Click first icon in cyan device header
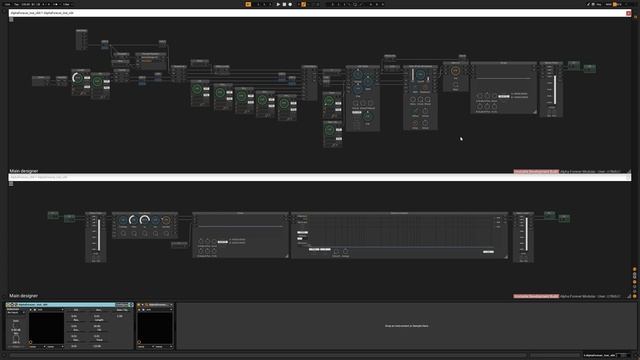Image resolution: width=640 pixels, height=360 pixels. 8,304
